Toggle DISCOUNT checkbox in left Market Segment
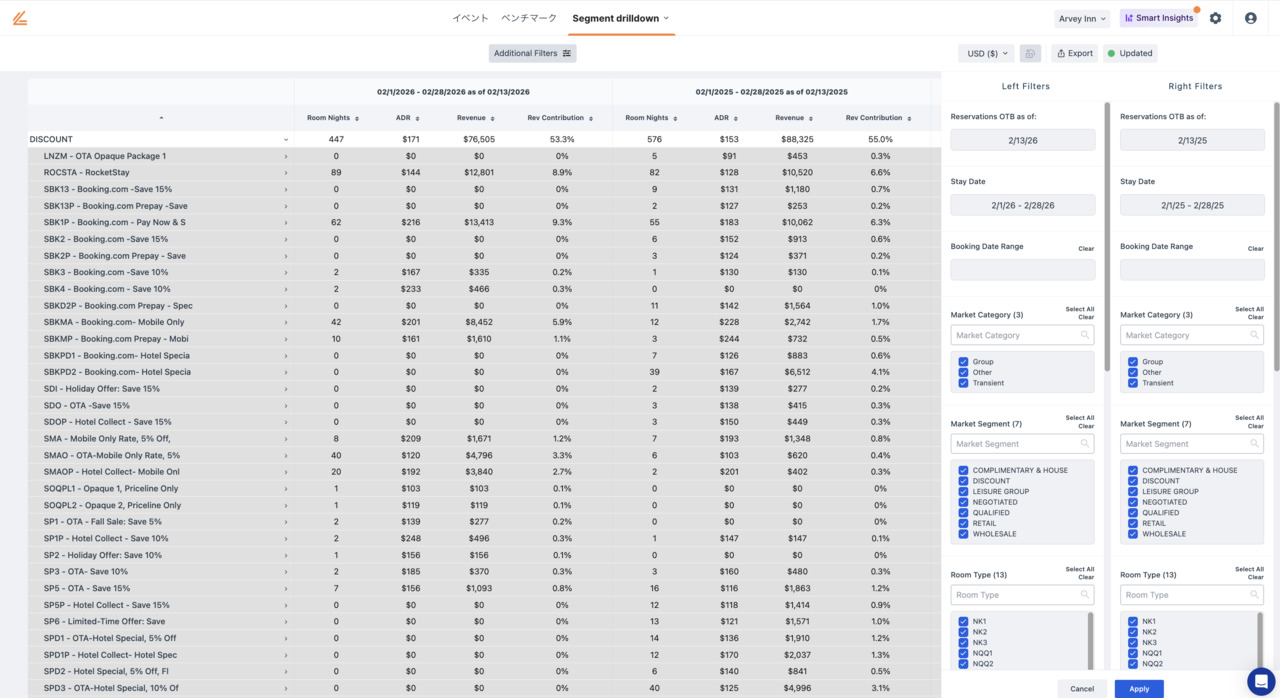Screen dimensions: 1280x698 [963, 481]
